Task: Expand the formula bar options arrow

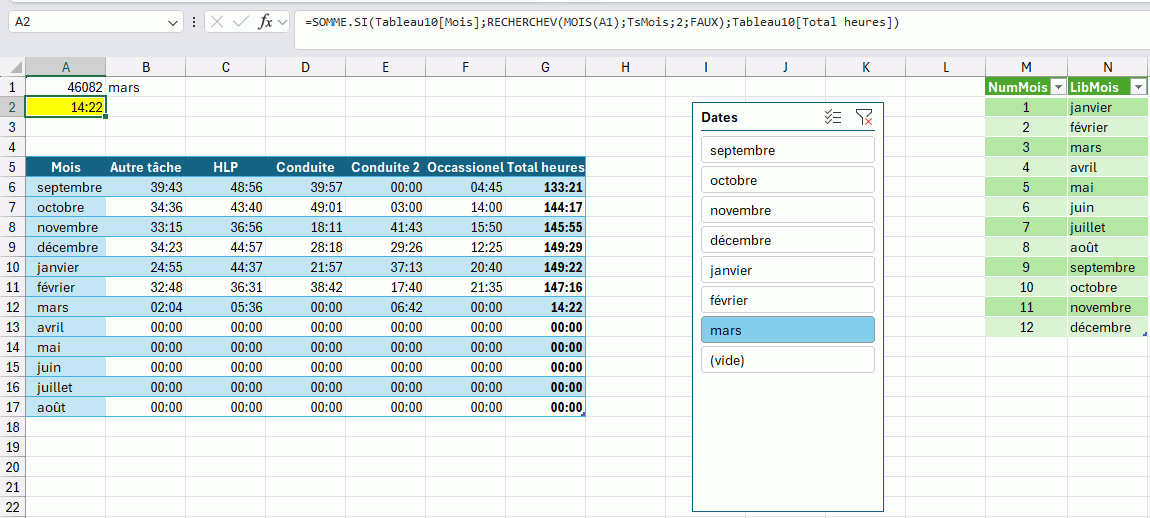Action: click(284, 22)
